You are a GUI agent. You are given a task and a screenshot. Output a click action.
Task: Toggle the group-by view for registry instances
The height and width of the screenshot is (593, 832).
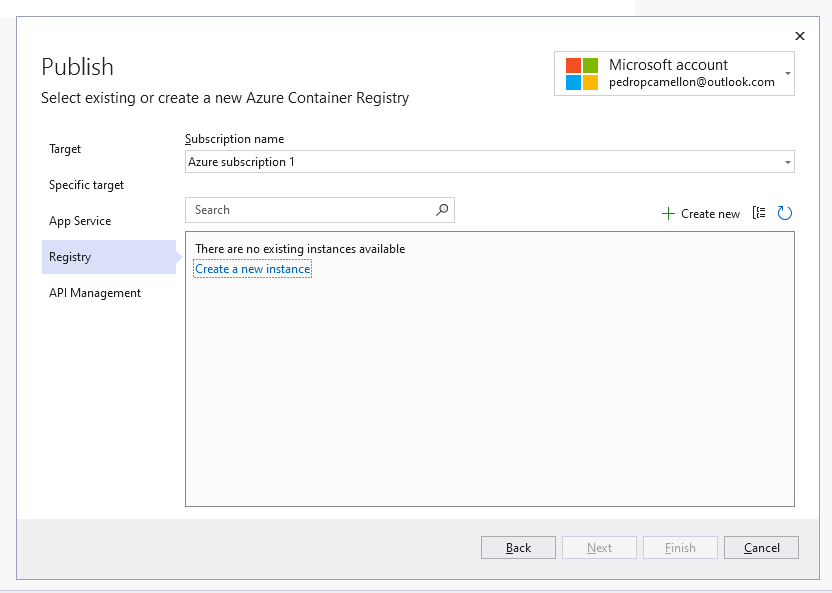click(758, 213)
